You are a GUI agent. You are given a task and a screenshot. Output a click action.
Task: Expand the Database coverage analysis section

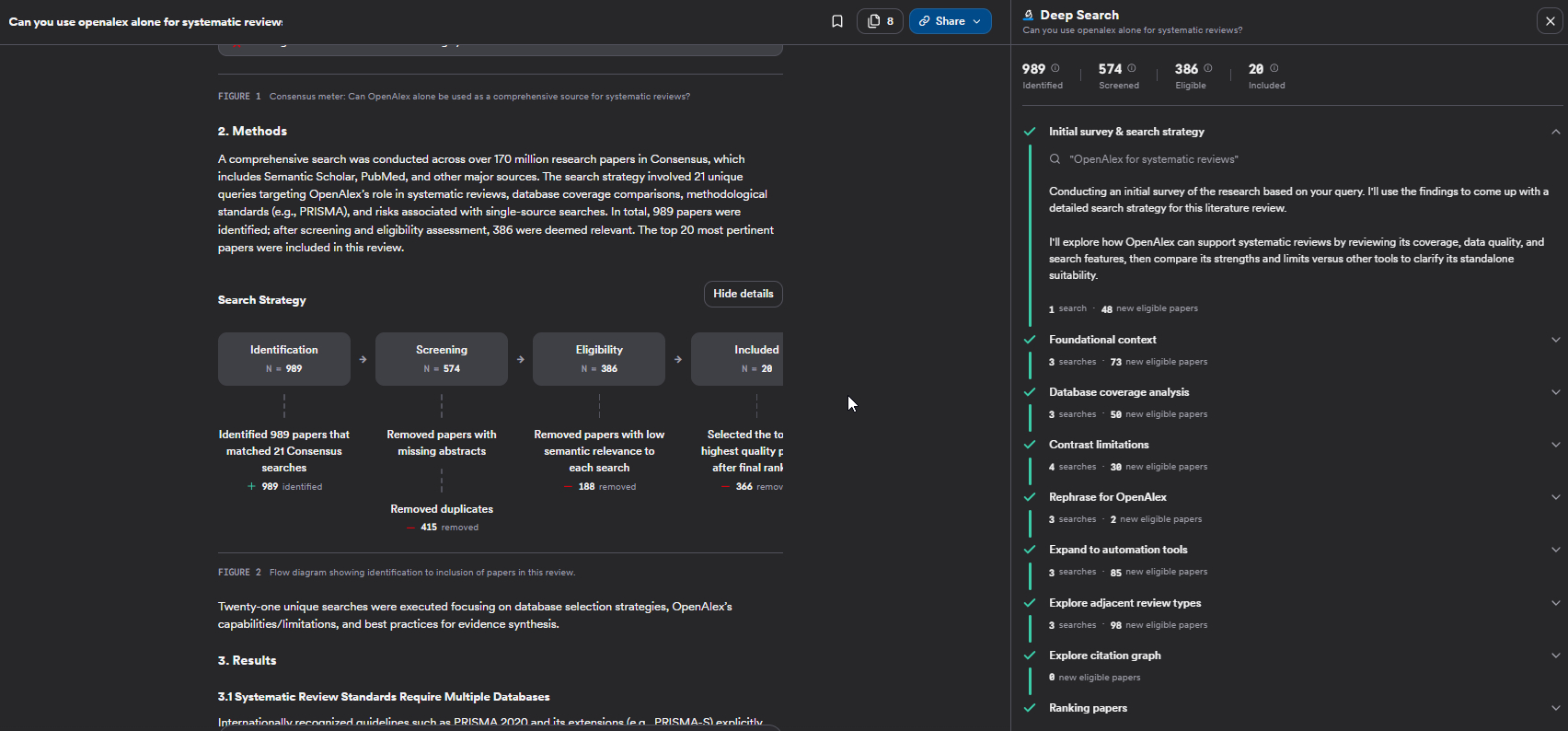click(x=1555, y=392)
